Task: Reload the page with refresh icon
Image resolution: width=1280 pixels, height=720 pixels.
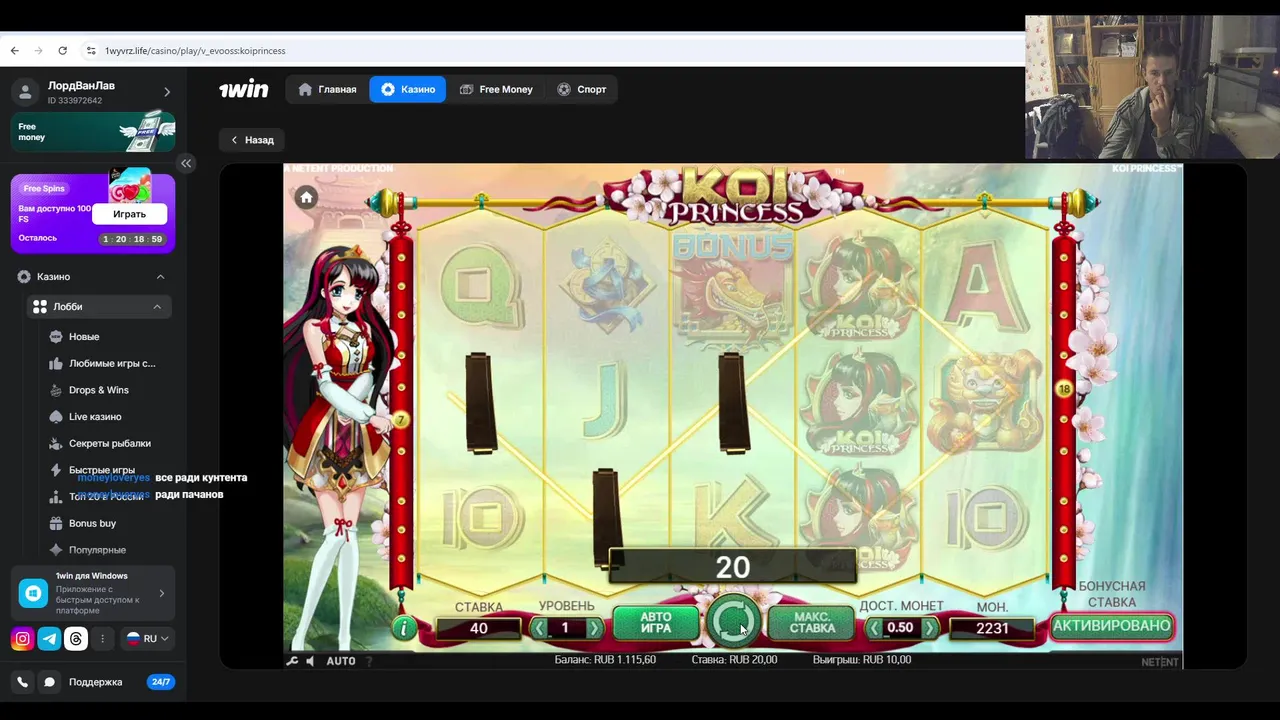Action: (x=63, y=50)
